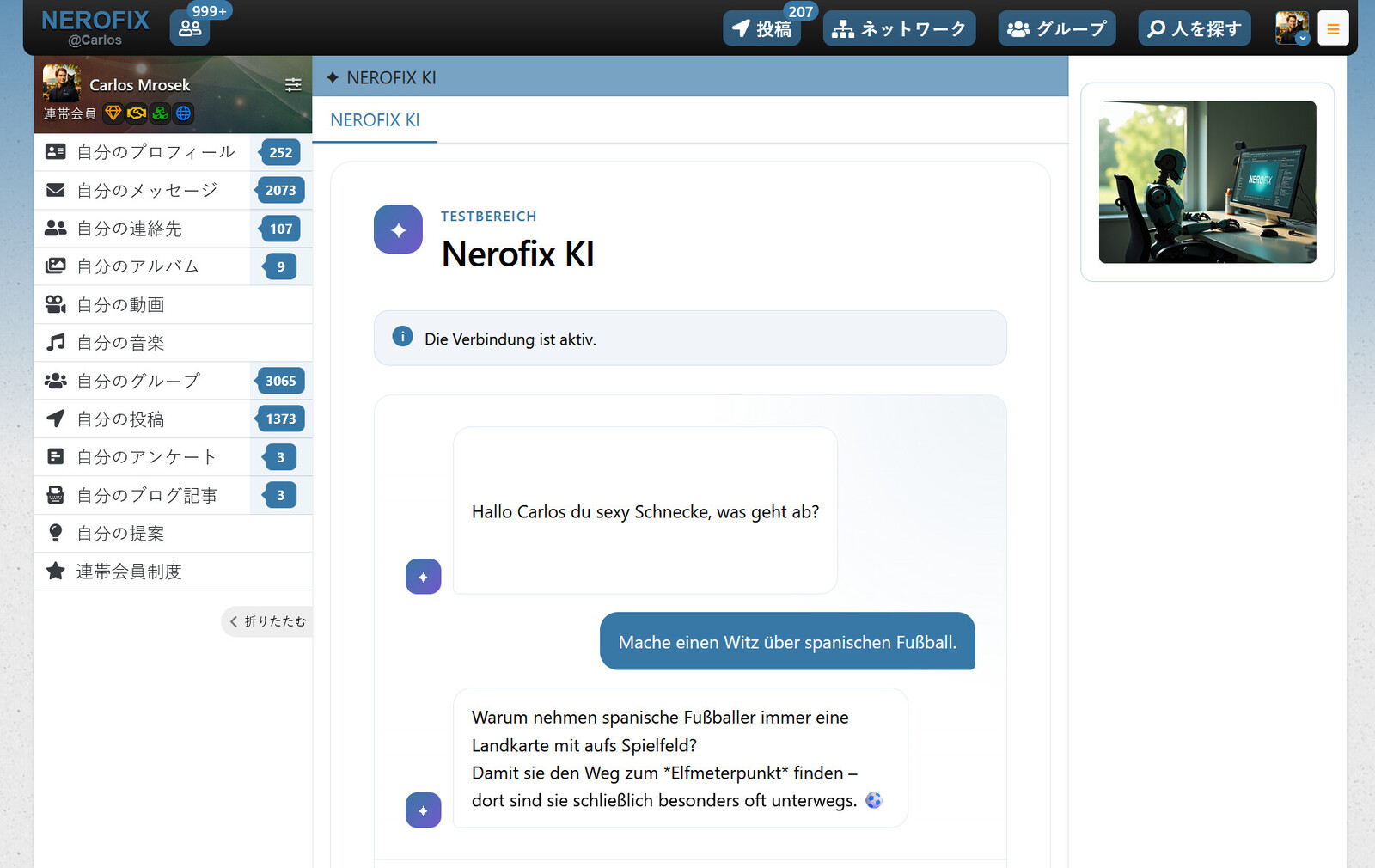The width and height of the screenshot is (1375, 868).
Task: Open the user avatar dropdown in top bar
Action: pyautogui.click(x=1292, y=28)
